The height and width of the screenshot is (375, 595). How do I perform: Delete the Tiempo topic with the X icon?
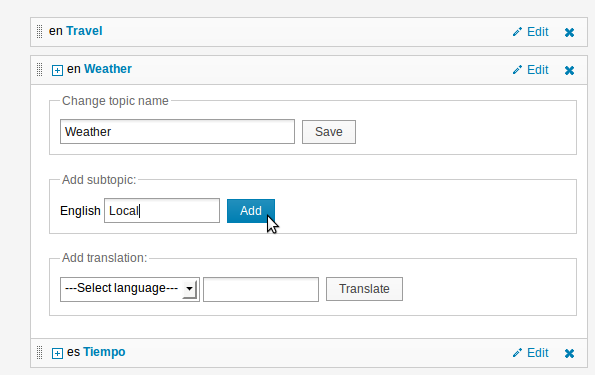(x=569, y=353)
